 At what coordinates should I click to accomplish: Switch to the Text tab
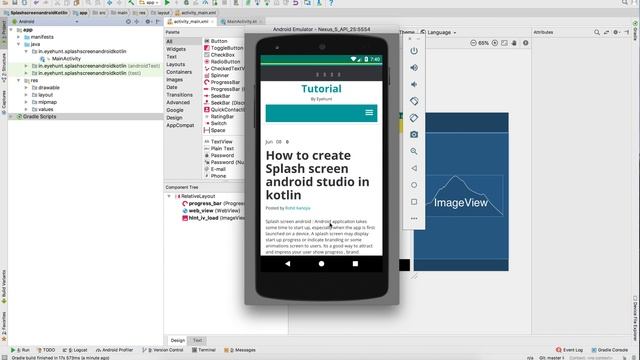point(198,340)
